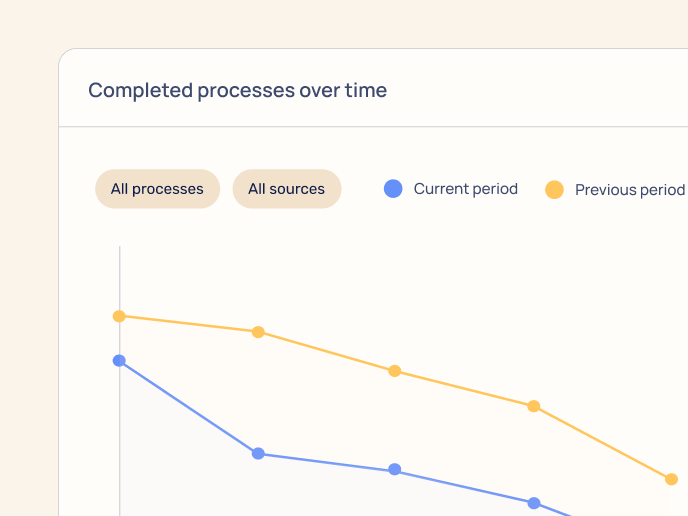Select the fourth blue Current period data point
688x516 pixels.
pyautogui.click(x=534, y=503)
